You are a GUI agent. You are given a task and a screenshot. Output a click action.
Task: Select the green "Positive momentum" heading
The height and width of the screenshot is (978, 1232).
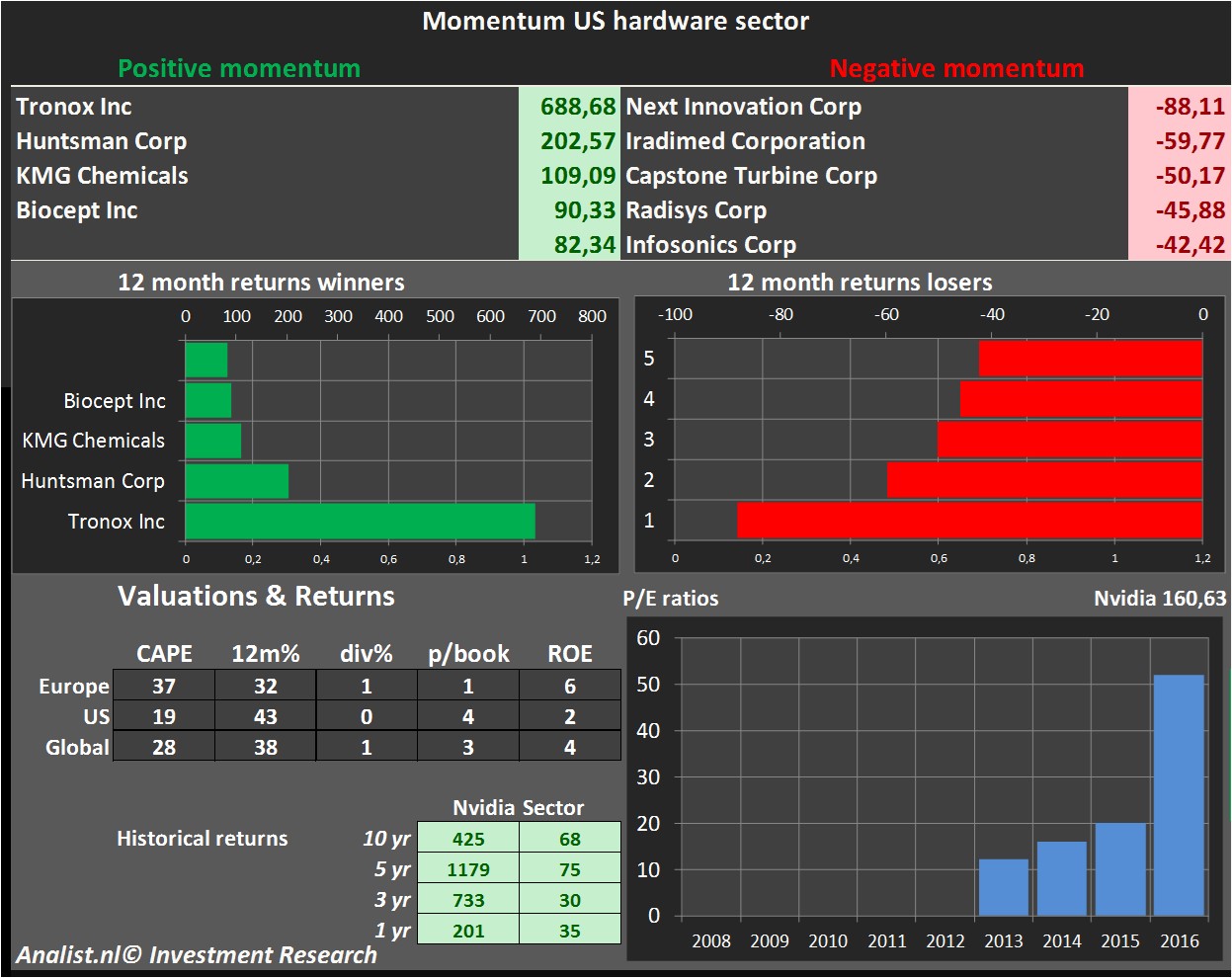(x=239, y=68)
